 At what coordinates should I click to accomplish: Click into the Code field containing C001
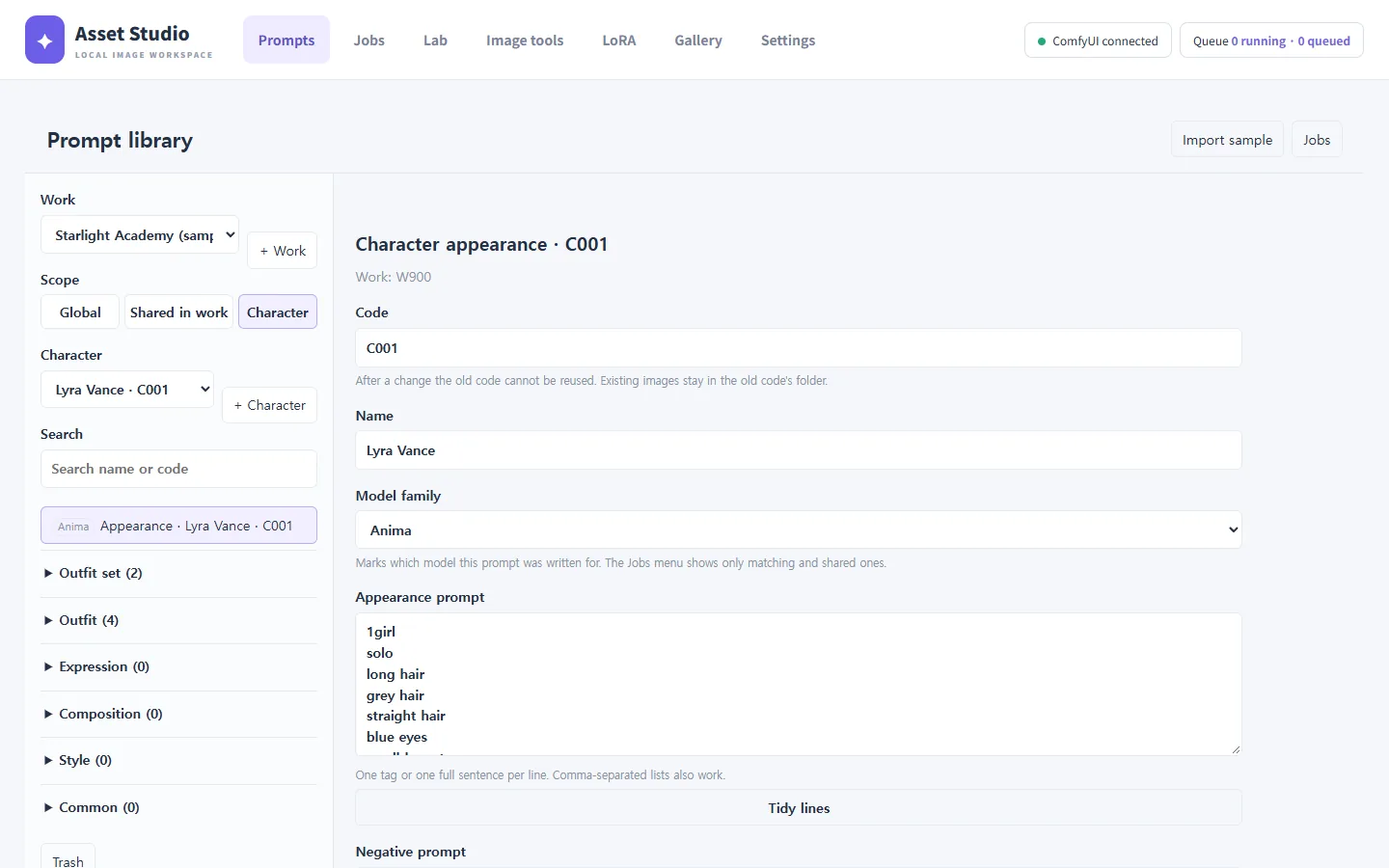tap(799, 348)
